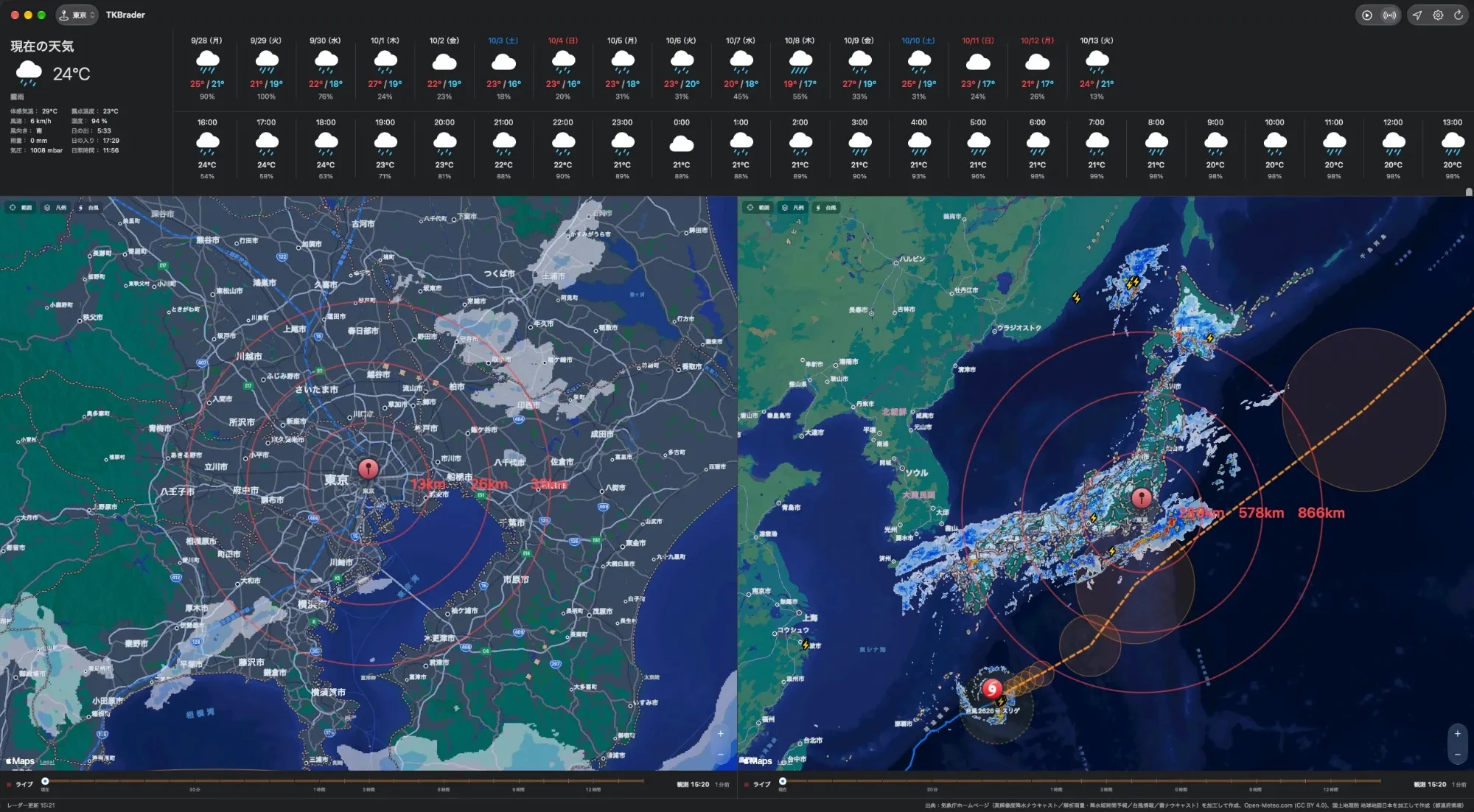Reload data with the refresh icon
The width and height of the screenshot is (1474, 812).
click(1458, 15)
